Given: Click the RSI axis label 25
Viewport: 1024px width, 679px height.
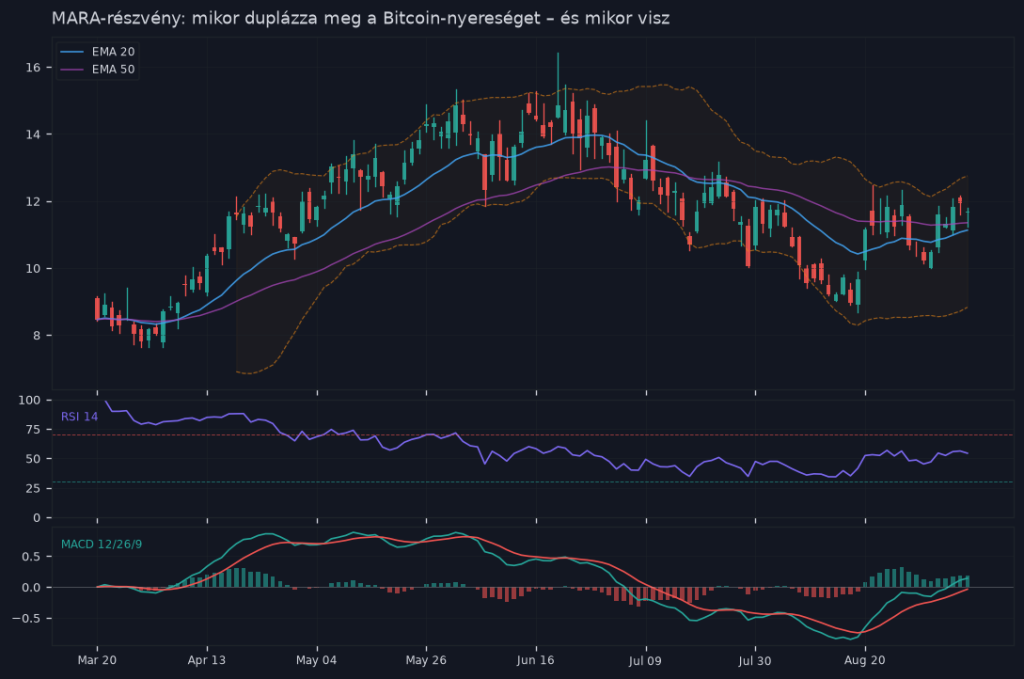Looking at the screenshot, I should click(33, 488).
